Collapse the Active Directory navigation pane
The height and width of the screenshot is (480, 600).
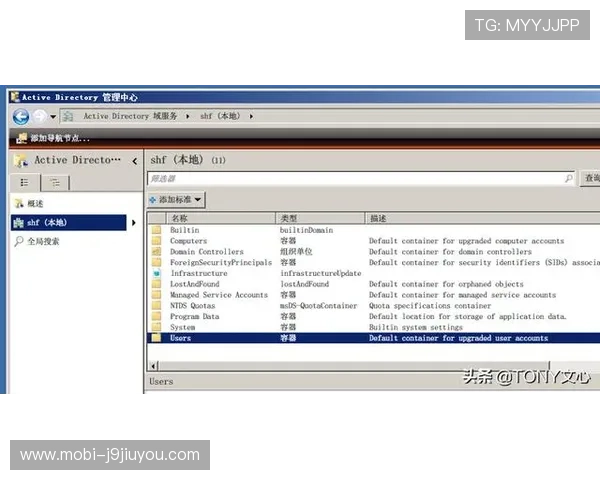pos(134,160)
